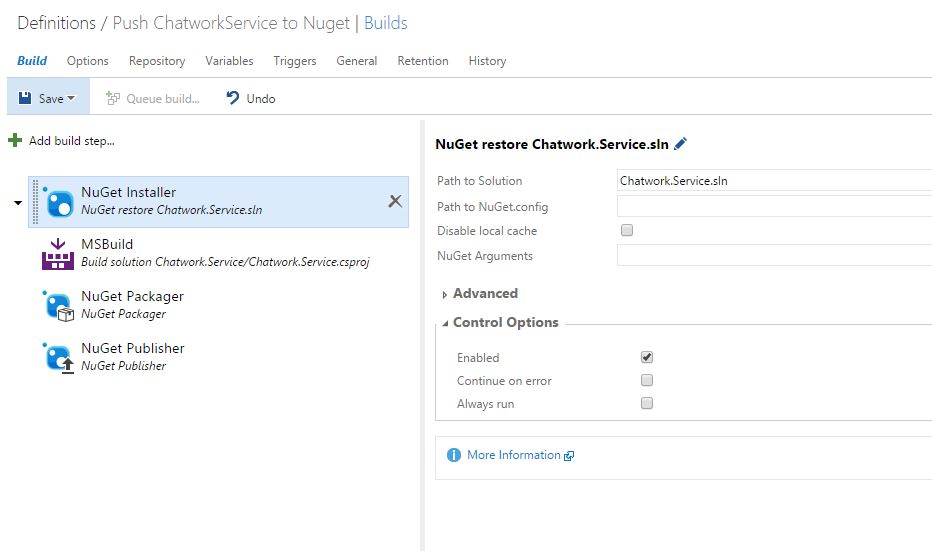932x551 pixels.
Task: Click the Save floppy disk icon
Action: click(x=25, y=98)
